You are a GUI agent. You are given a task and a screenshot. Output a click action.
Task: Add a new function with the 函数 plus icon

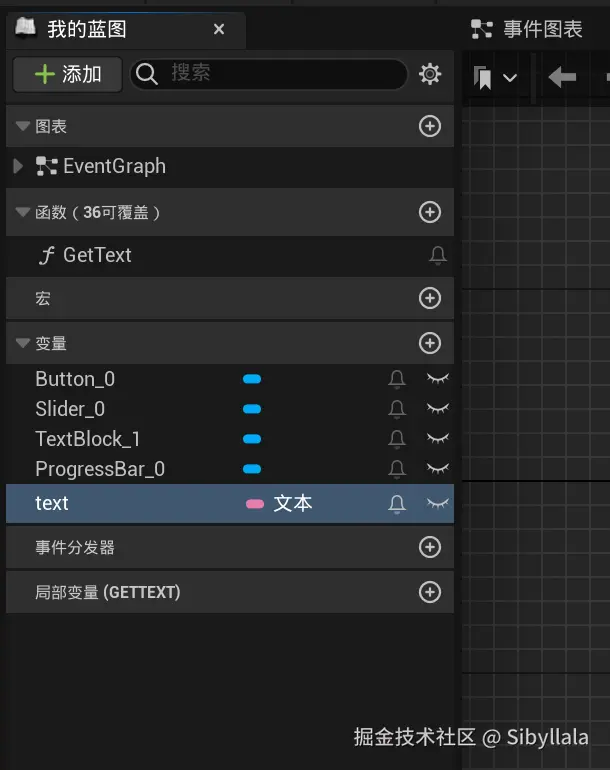point(430,212)
